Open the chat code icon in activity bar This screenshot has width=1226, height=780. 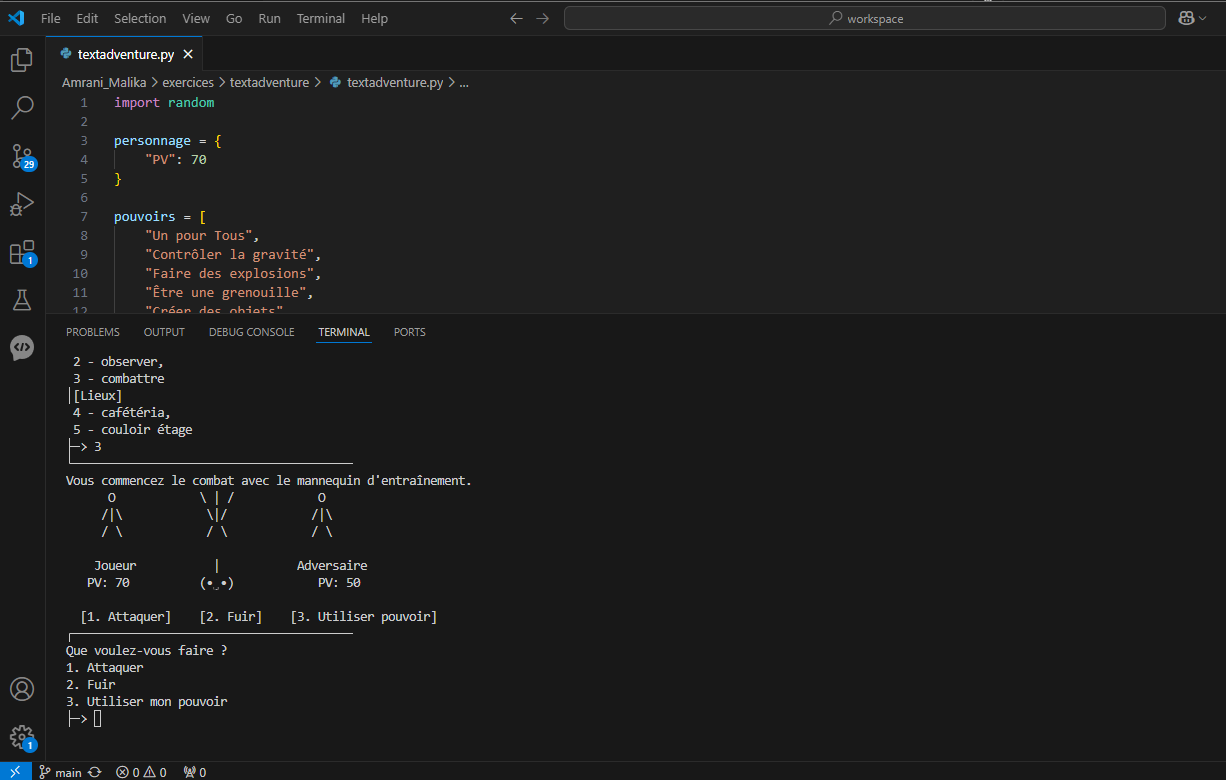coord(22,348)
